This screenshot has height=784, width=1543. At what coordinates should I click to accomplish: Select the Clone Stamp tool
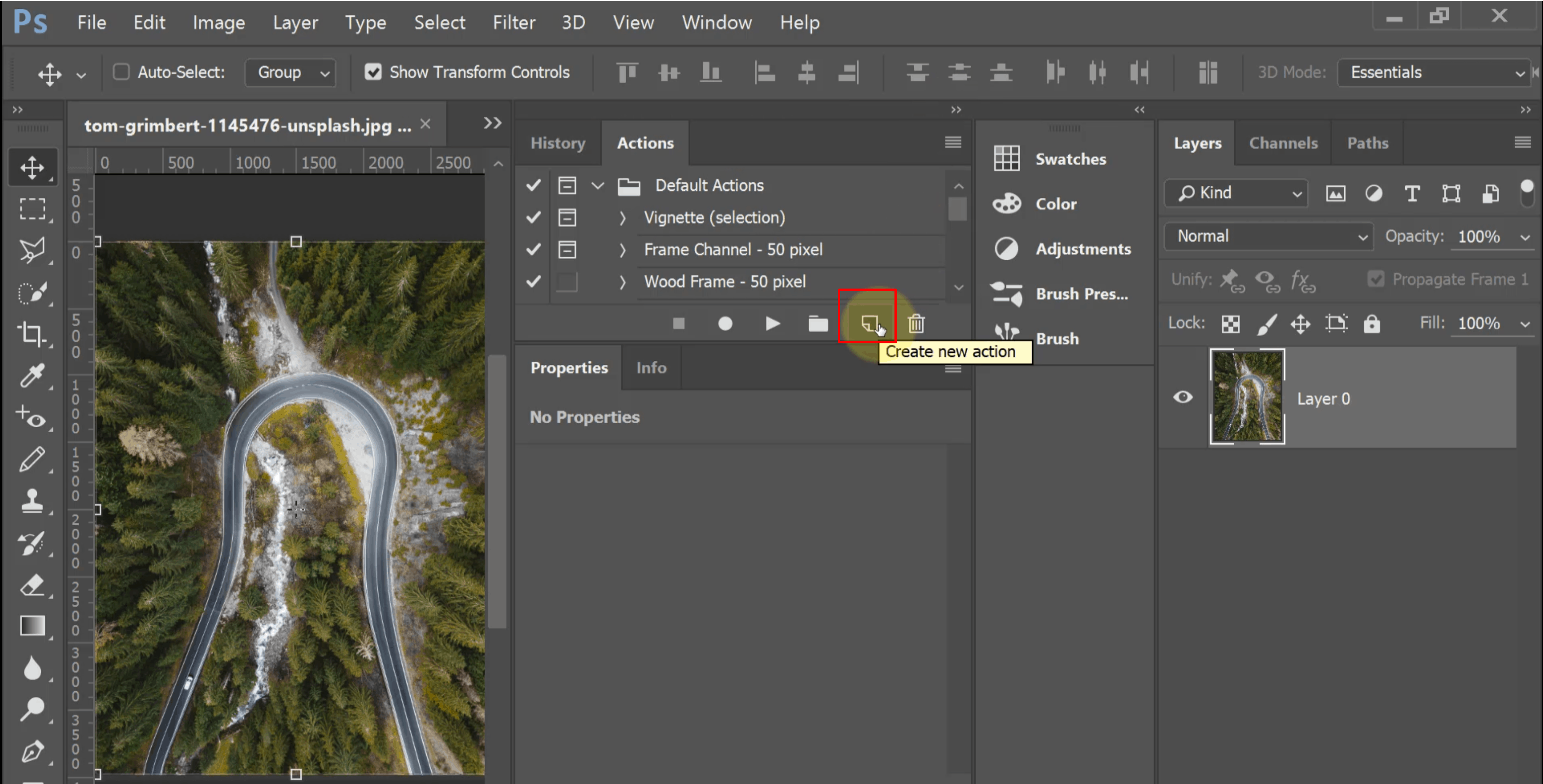32,501
